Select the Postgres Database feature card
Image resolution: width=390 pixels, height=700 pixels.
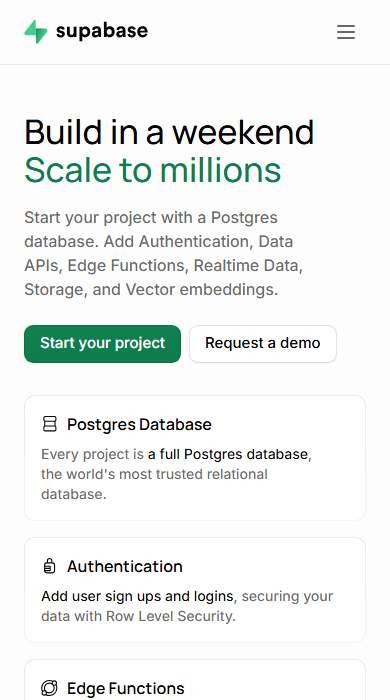(x=195, y=458)
